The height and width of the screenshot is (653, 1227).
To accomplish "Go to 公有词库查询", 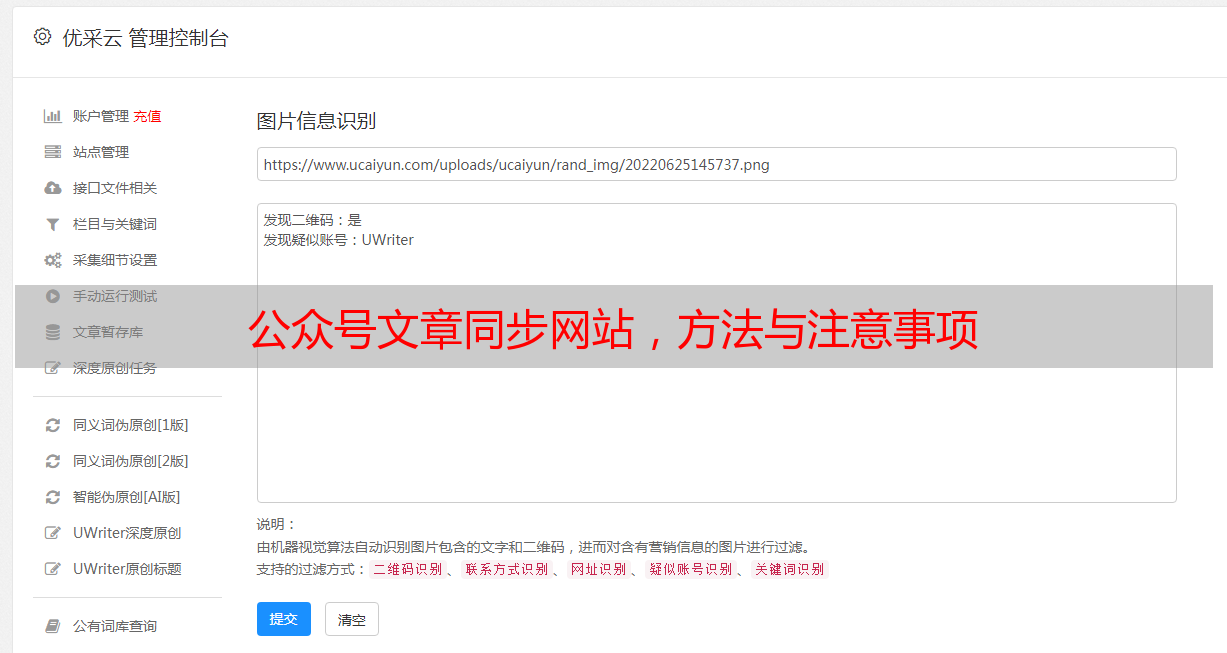I will coord(115,626).
